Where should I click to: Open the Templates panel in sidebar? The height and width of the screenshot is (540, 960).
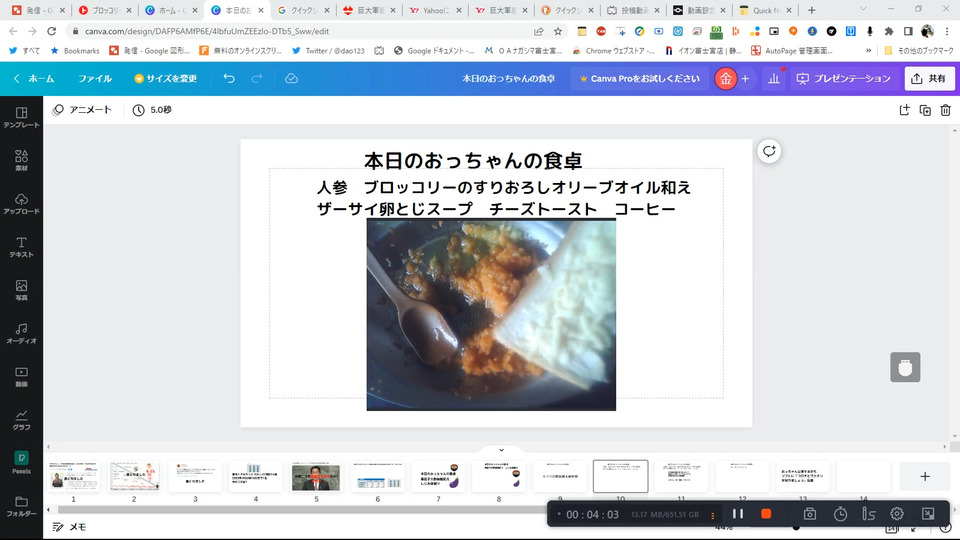(x=21, y=117)
